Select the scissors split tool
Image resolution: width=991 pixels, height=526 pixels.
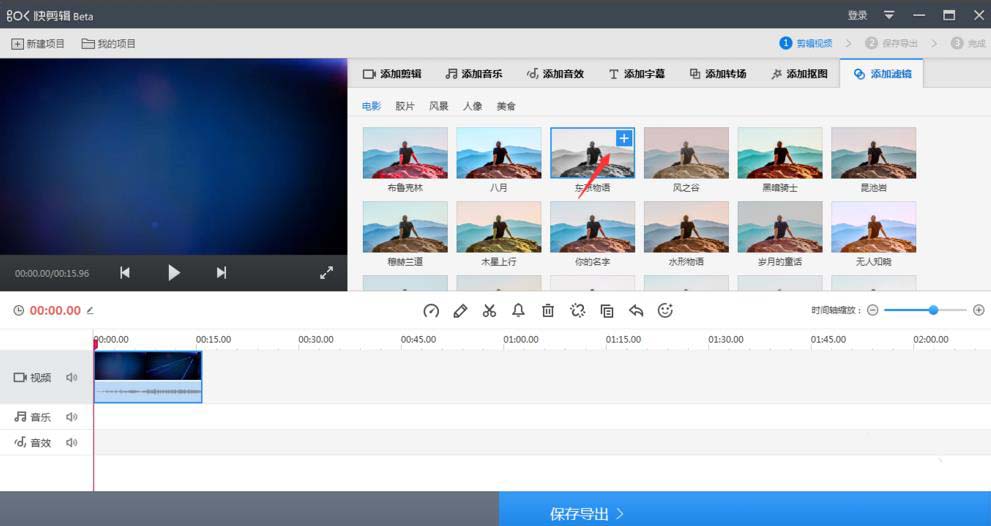point(489,310)
